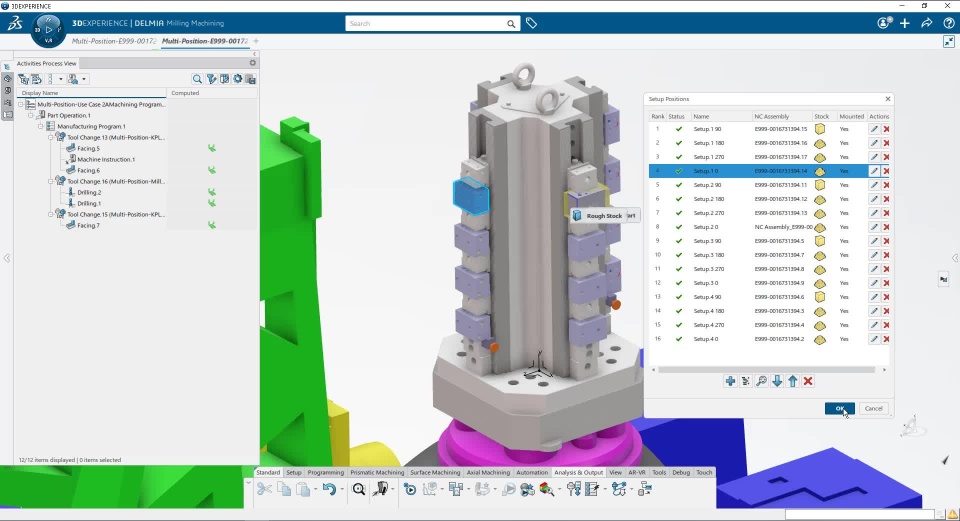This screenshot has height=521, width=960.
Task: Click the OK button in Setup Positions
Action: [839, 408]
